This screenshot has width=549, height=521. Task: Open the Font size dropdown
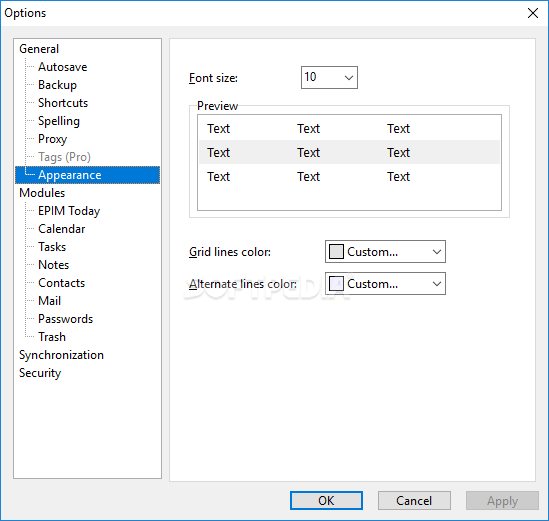329,77
